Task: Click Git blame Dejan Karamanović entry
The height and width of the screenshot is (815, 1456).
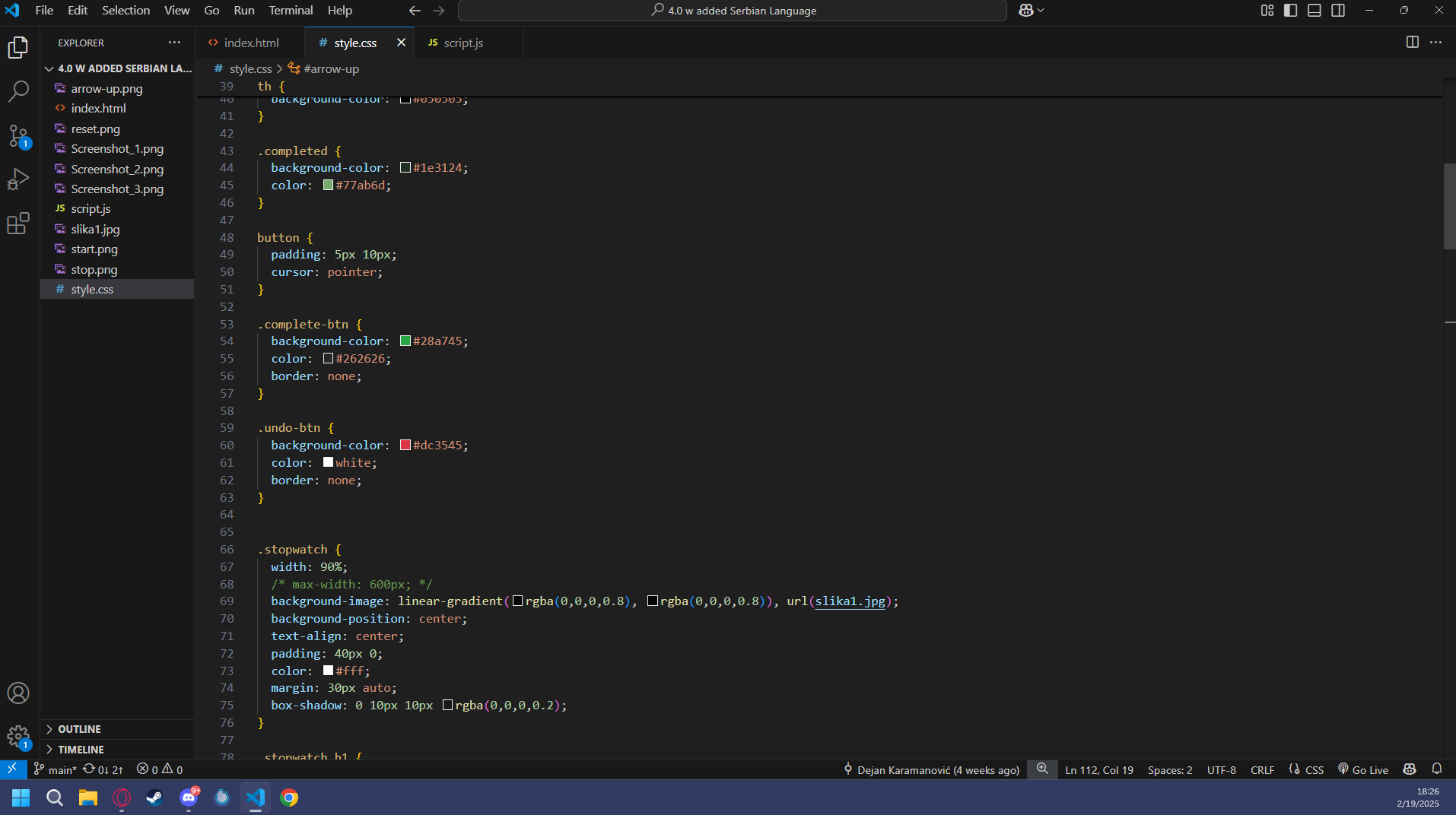Action: (x=931, y=769)
